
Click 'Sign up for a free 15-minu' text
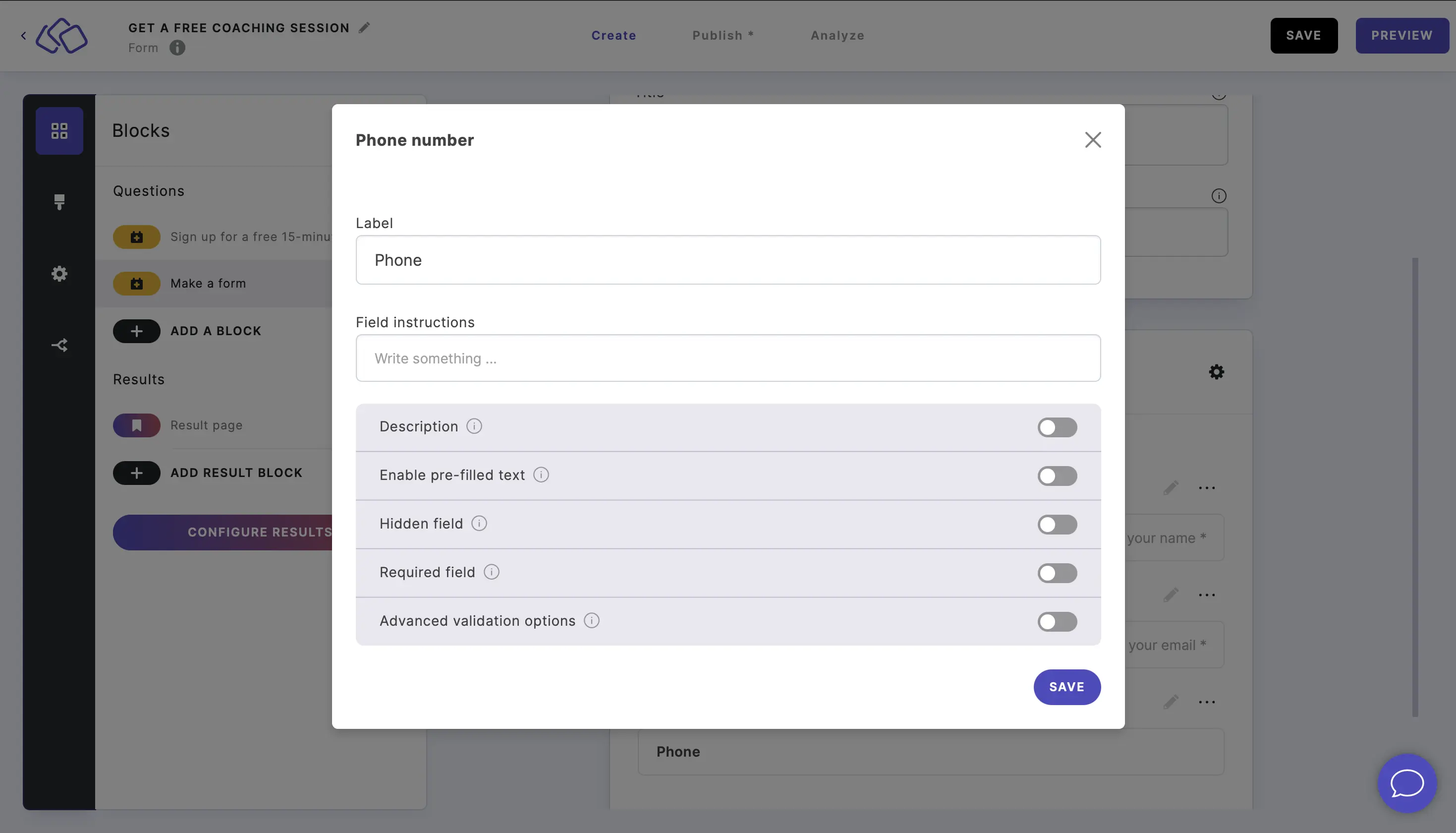251,237
